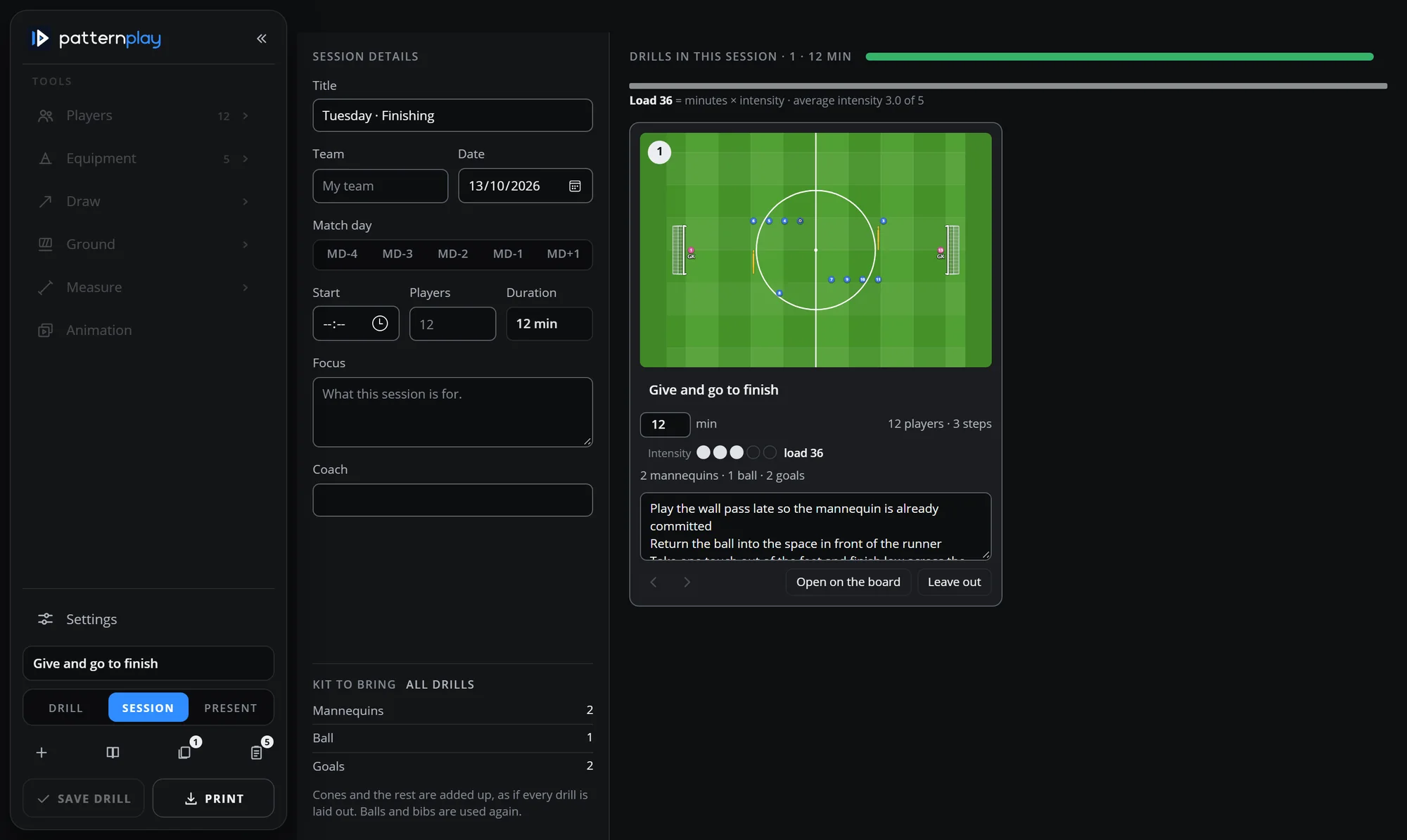
Task: Click the Coach input field
Action: pos(452,500)
